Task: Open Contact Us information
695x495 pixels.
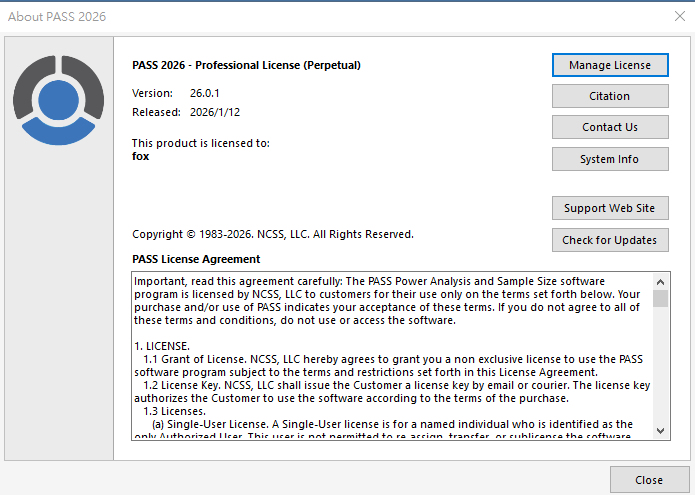Action: click(x=610, y=127)
